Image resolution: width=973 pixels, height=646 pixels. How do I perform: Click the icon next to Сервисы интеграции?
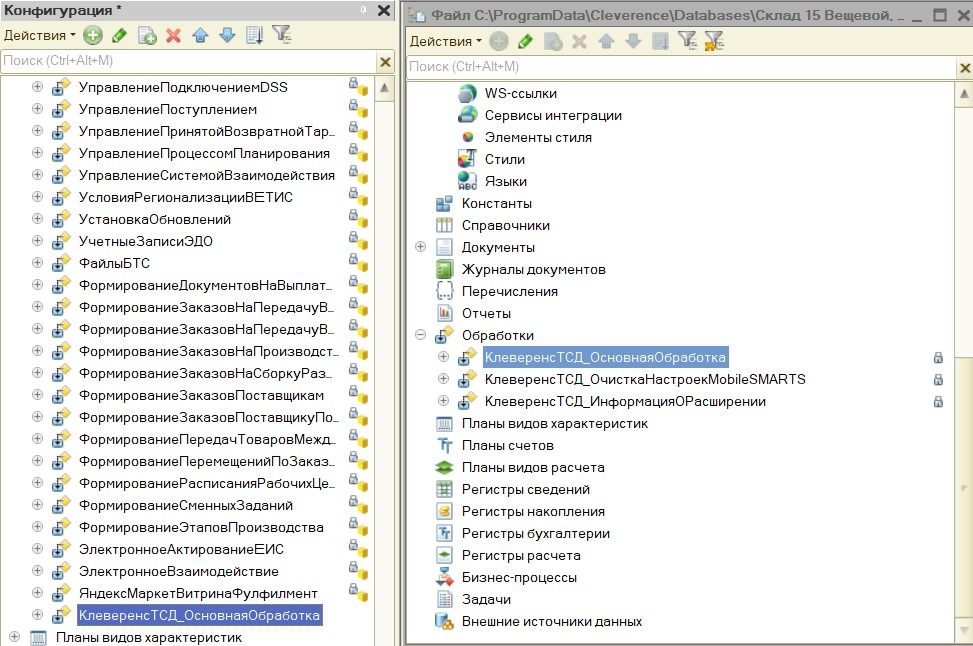point(467,115)
